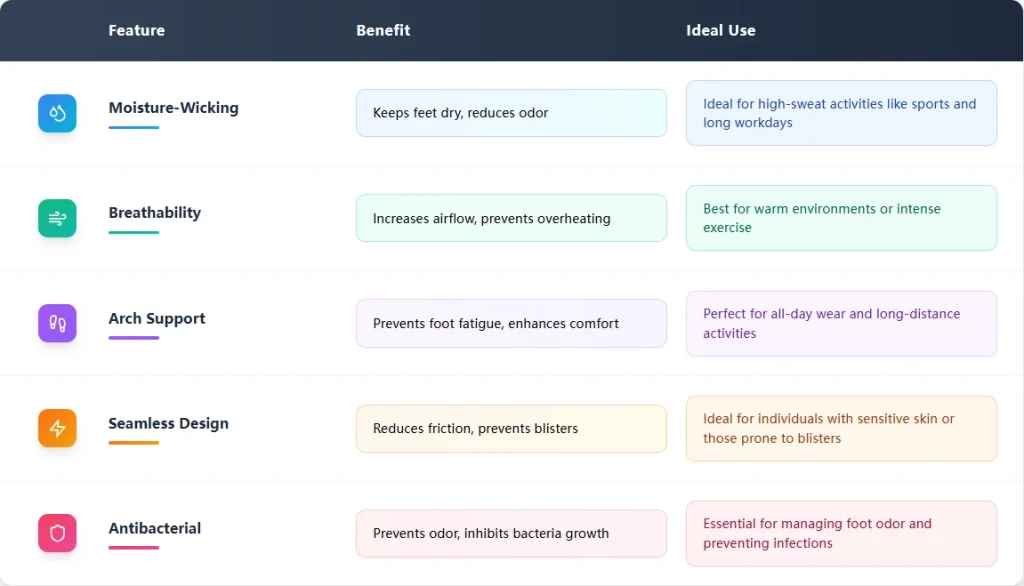Select the Ideal Use column header
This screenshot has height=586, width=1024.
(720, 30)
